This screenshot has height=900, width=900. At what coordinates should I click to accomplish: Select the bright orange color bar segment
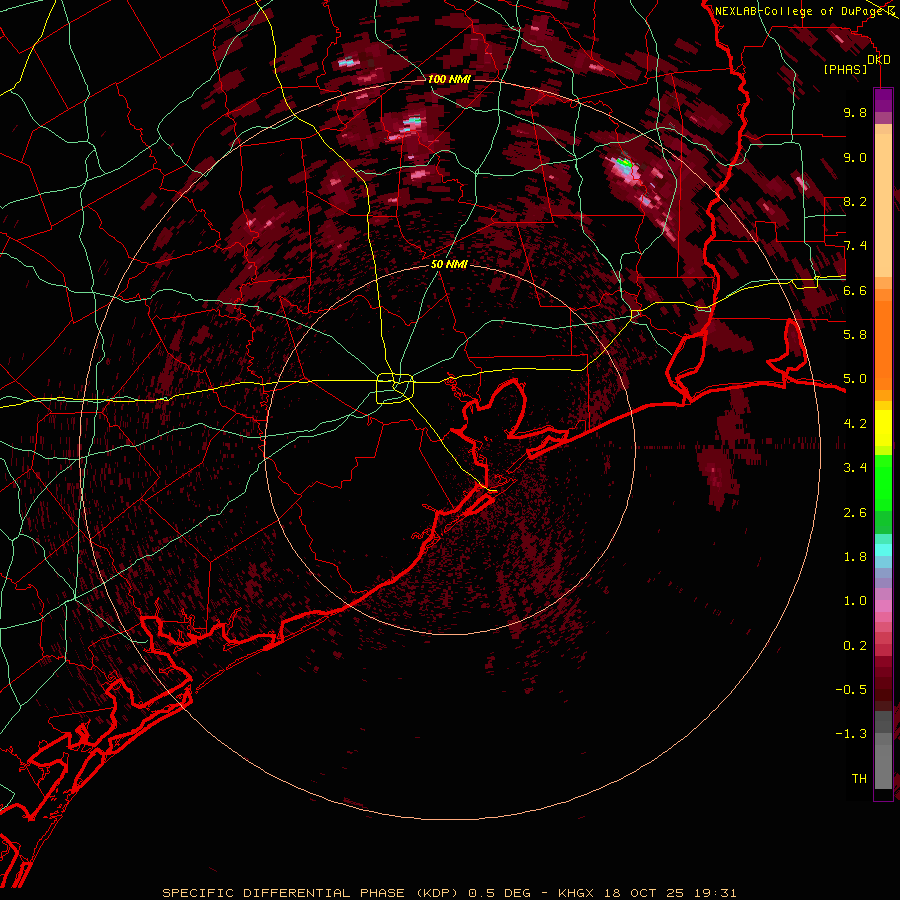[883, 344]
